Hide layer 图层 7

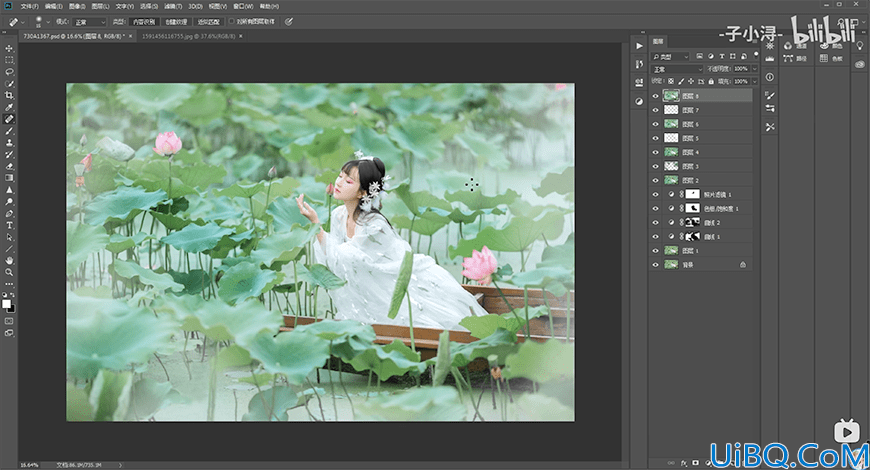pos(655,110)
